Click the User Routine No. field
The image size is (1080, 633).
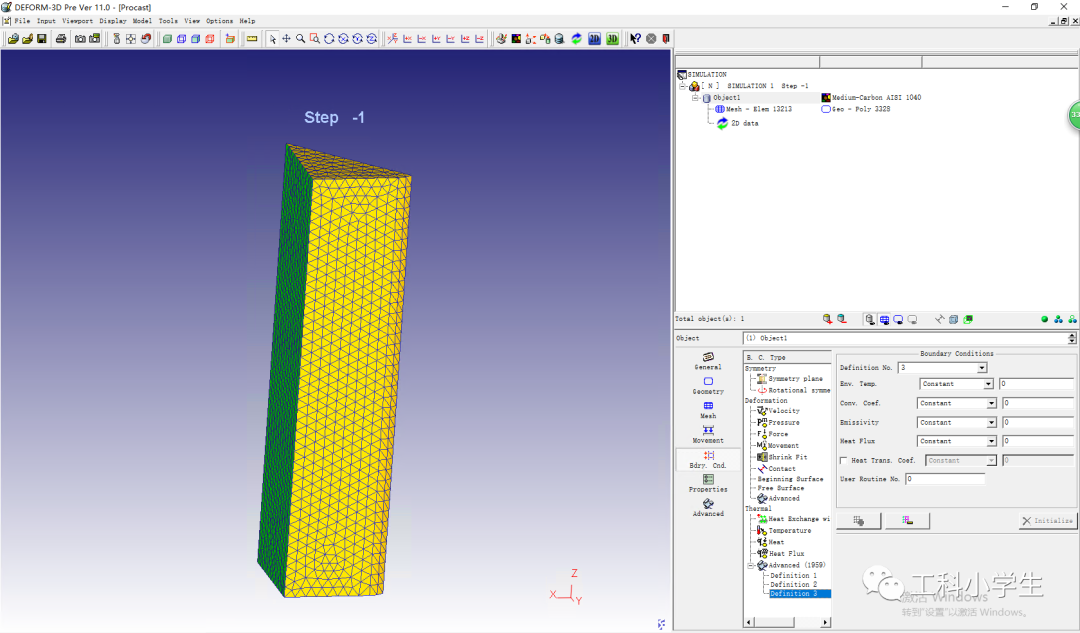(945, 479)
